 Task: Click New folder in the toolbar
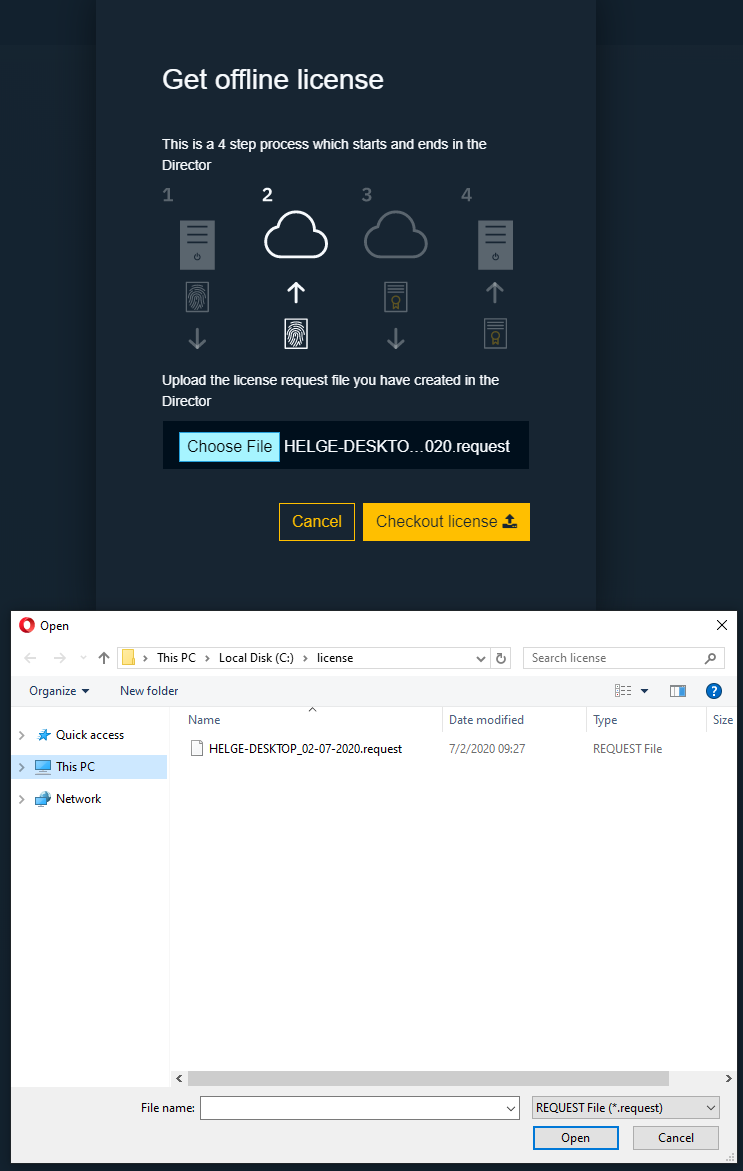149,691
